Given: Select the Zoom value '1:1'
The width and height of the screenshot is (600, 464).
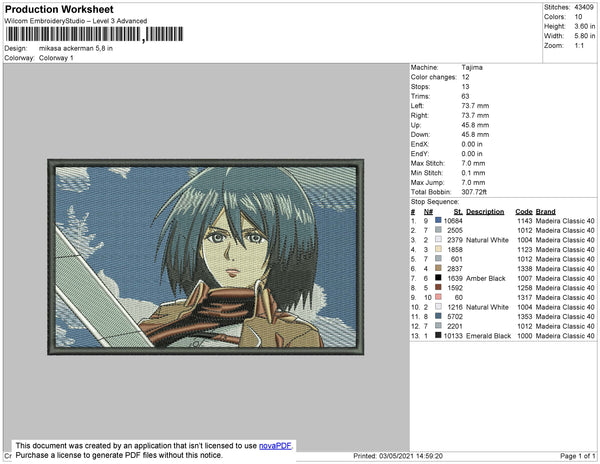Looking at the screenshot, I should tap(579, 46).
